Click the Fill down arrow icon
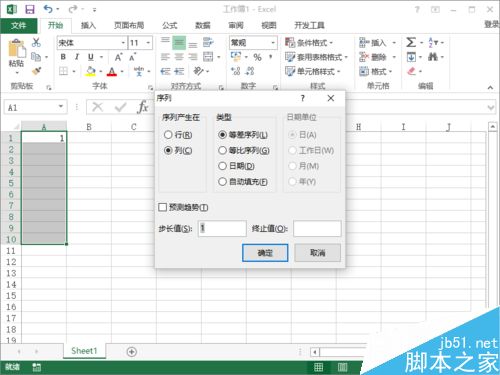 tap(411, 57)
